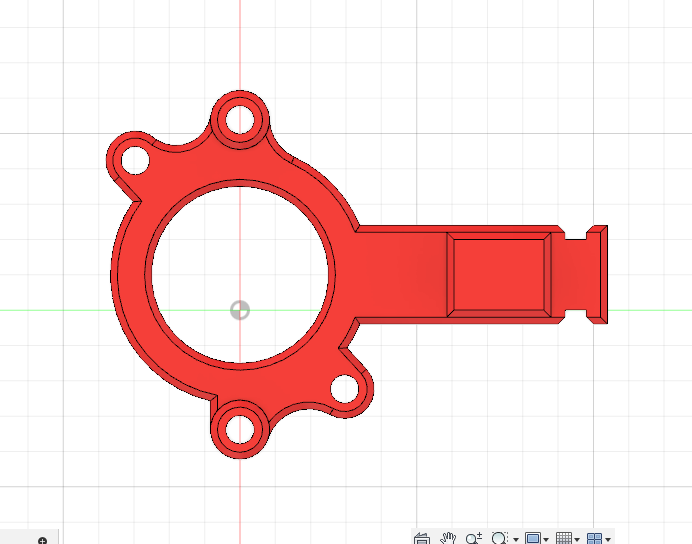Click the Look At camera icon
The height and width of the screenshot is (544, 692).
pos(421,538)
